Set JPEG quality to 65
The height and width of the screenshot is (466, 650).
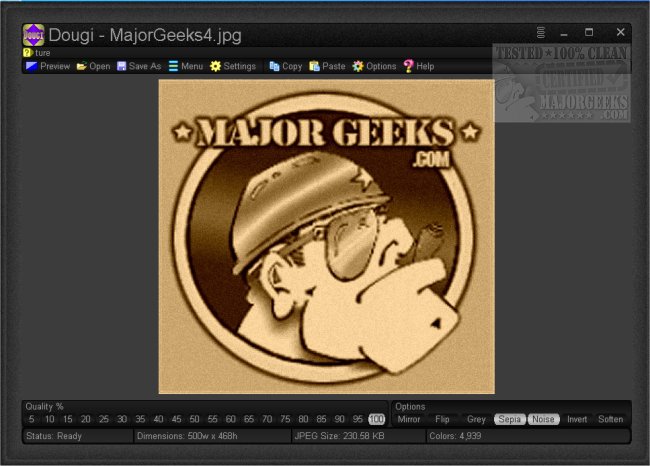point(249,419)
